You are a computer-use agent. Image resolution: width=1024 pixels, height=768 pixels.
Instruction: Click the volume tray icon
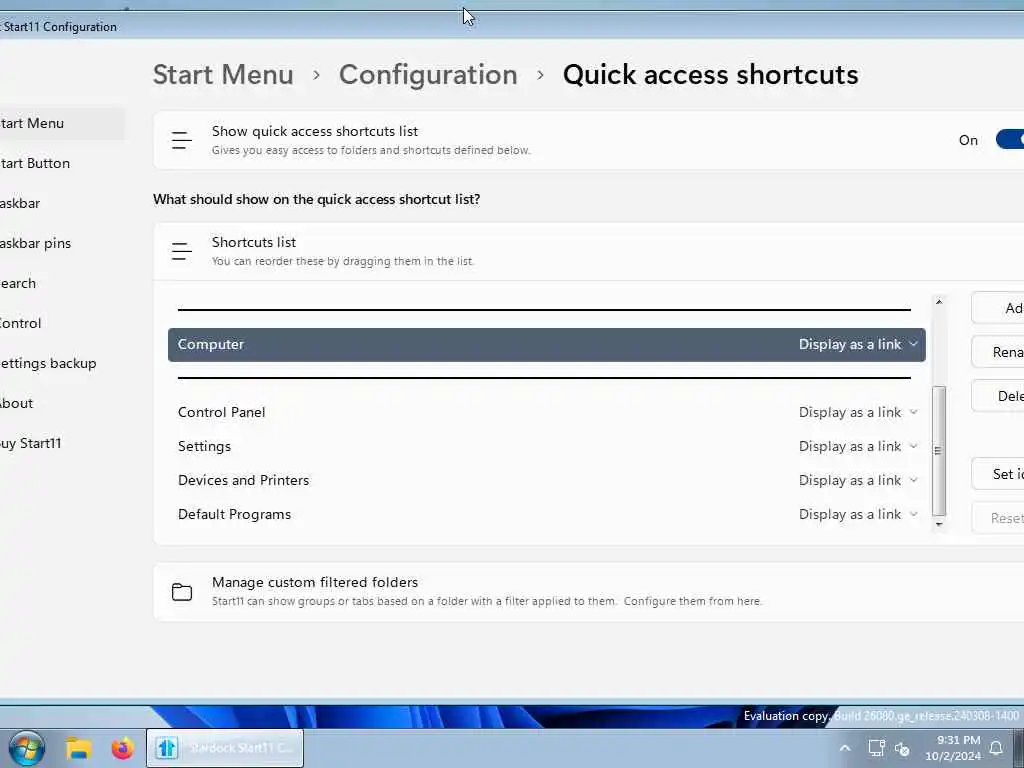click(x=903, y=749)
